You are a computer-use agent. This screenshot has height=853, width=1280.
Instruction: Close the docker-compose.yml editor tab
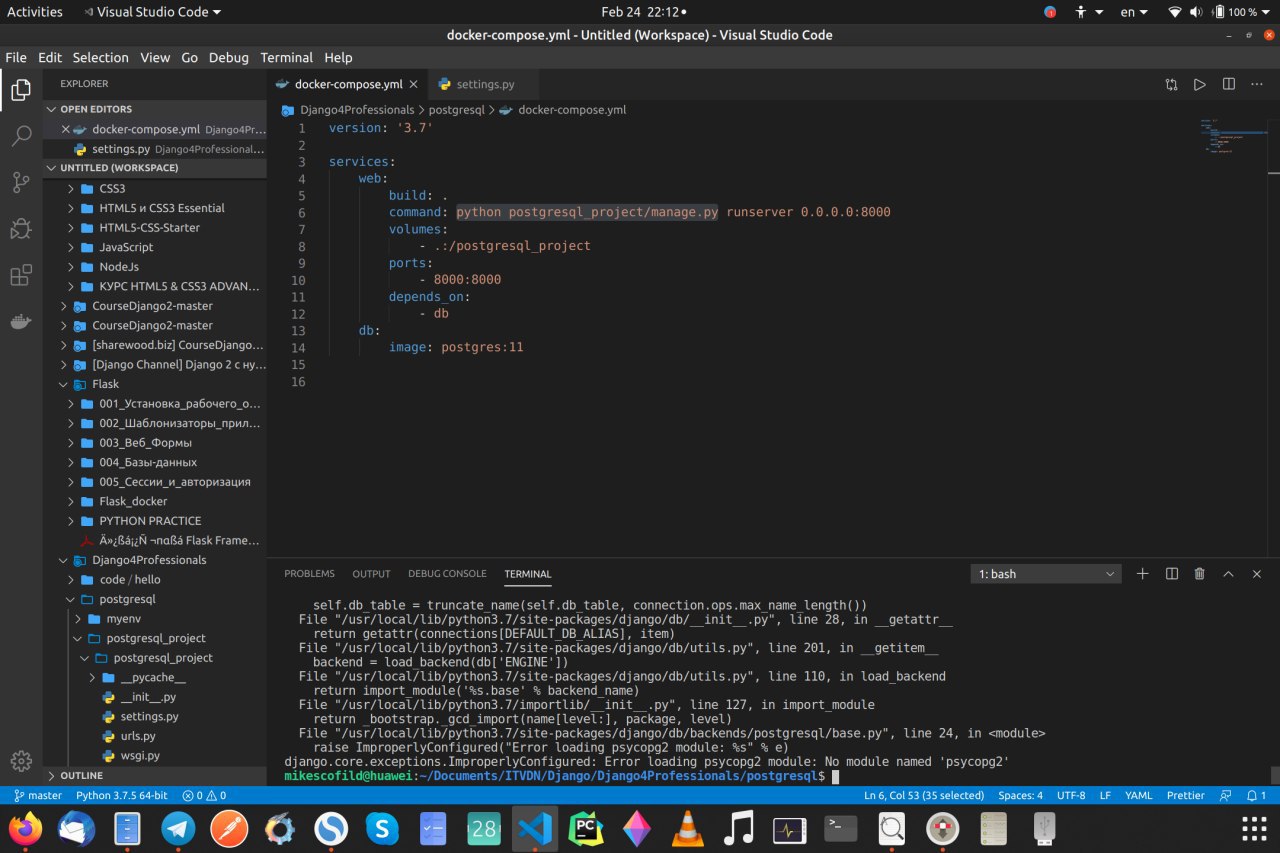pos(415,85)
